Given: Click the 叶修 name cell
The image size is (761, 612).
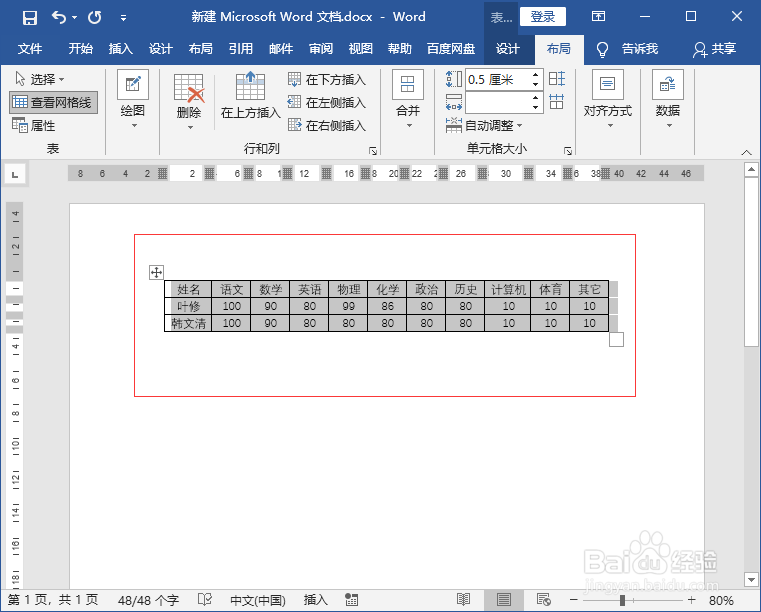Looking at the screenshot, I should pyautogui.click(x=188, y=306).
